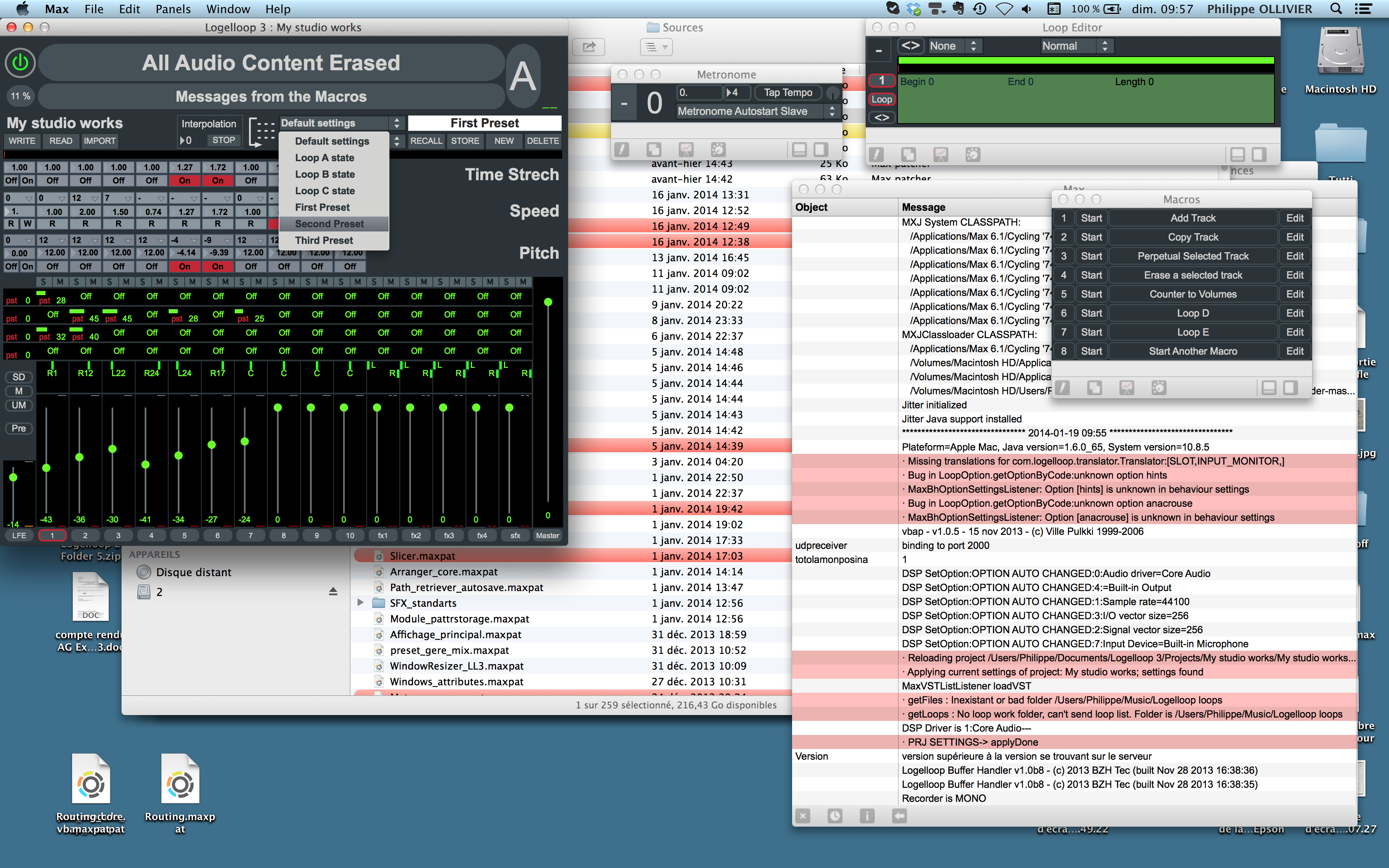Click the back arrow icon in Max console
The height and width of the screenshot is (868, 1389).
(900, 816)
